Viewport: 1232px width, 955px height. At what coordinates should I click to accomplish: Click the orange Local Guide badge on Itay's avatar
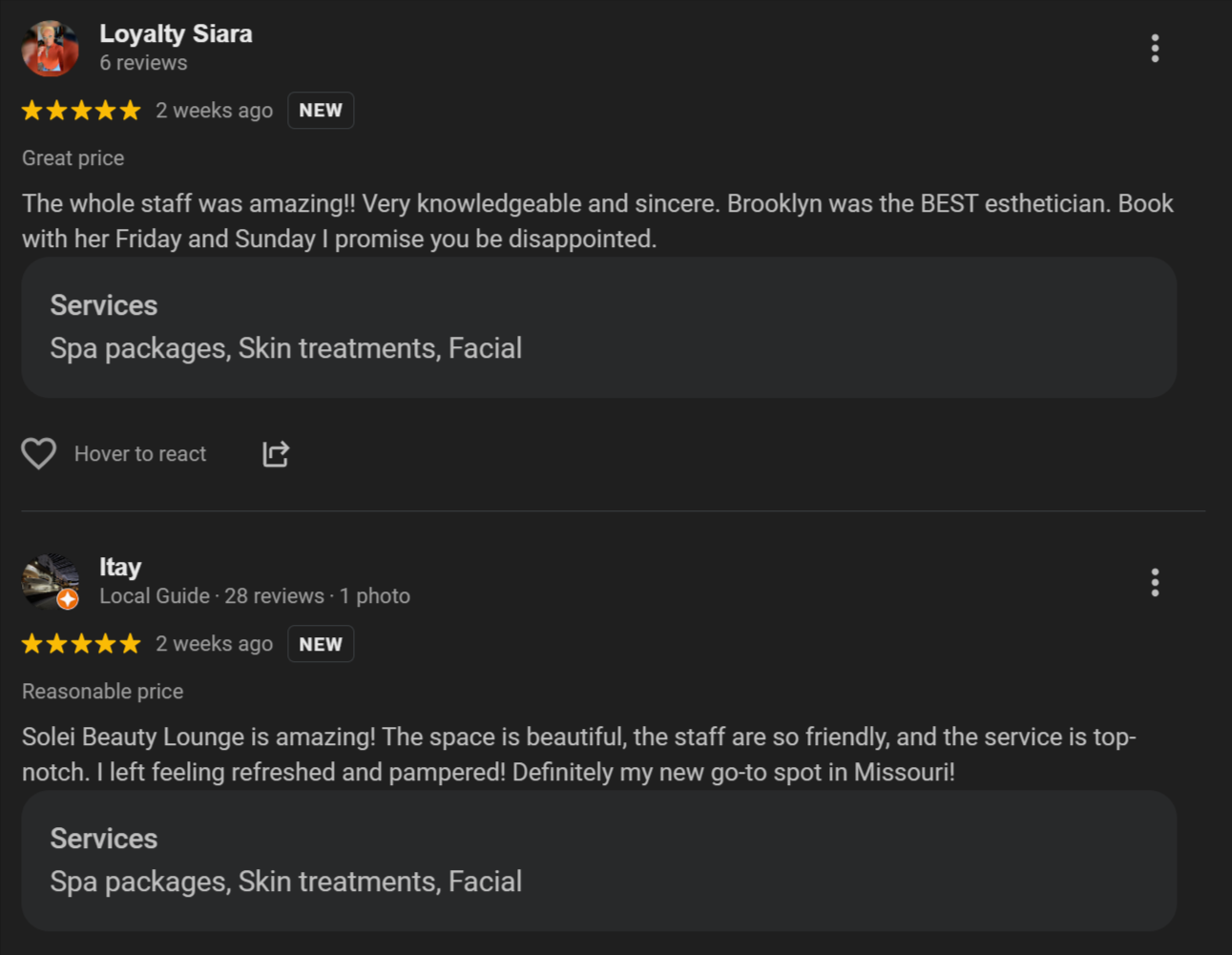(68, 599)
